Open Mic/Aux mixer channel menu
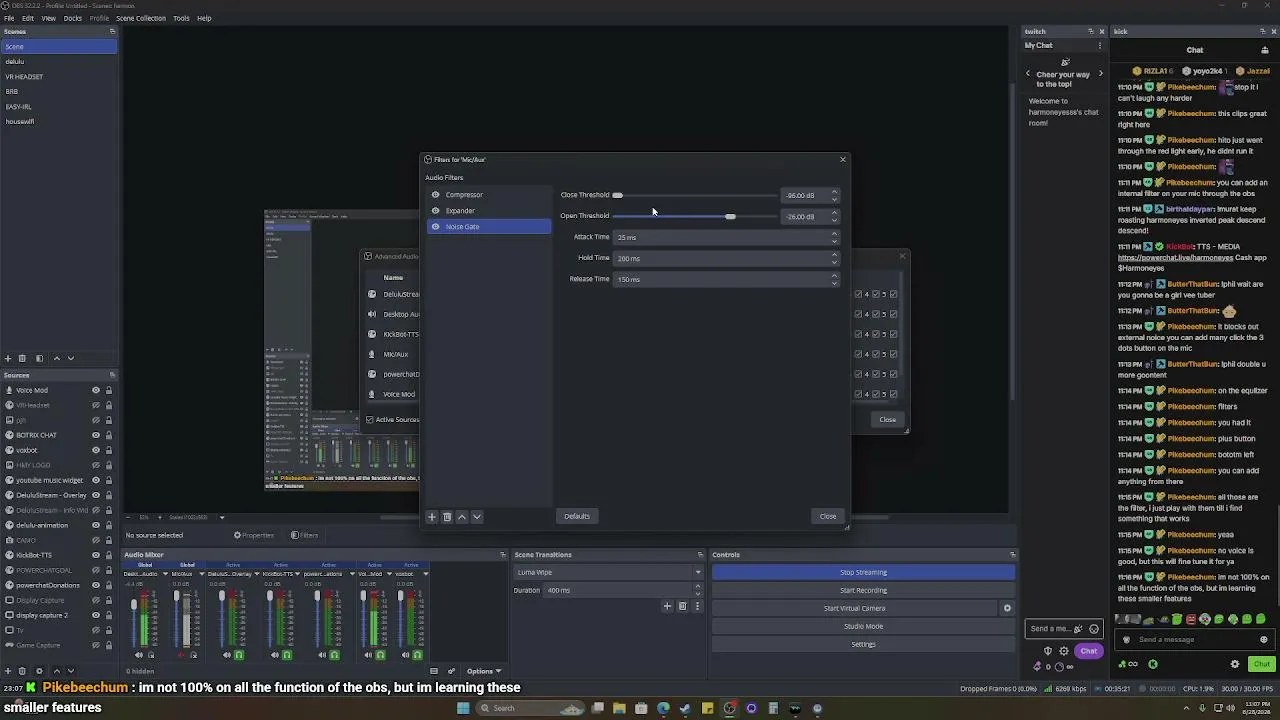Image resolution: width=1280 pixels, height=720 pixels. coord(202,574)
